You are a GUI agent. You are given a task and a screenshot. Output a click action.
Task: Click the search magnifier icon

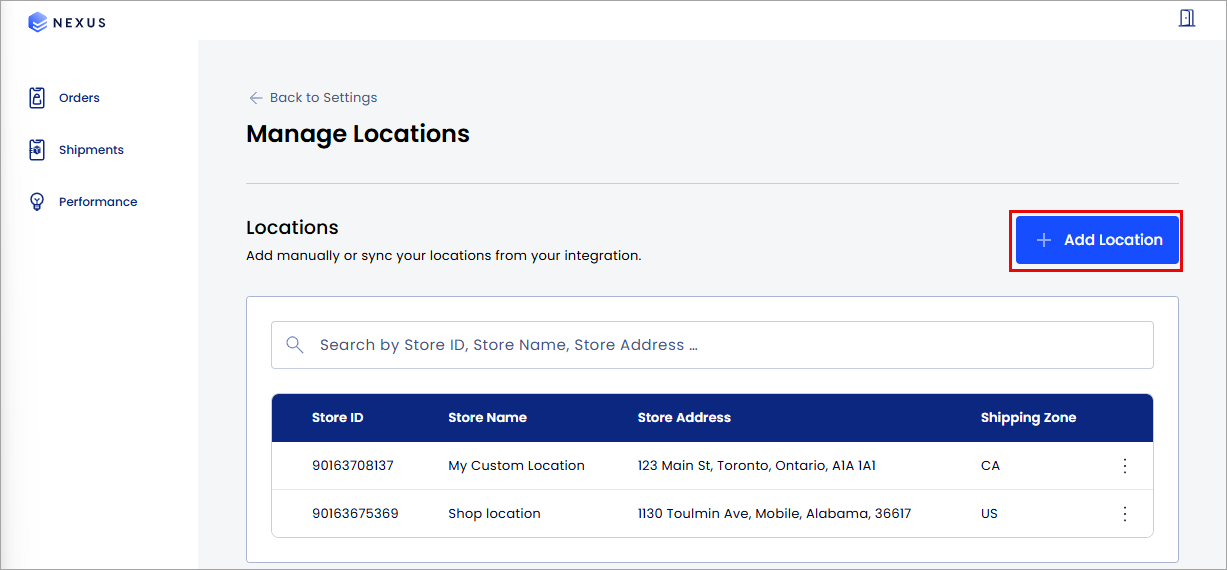pos(294,345)
